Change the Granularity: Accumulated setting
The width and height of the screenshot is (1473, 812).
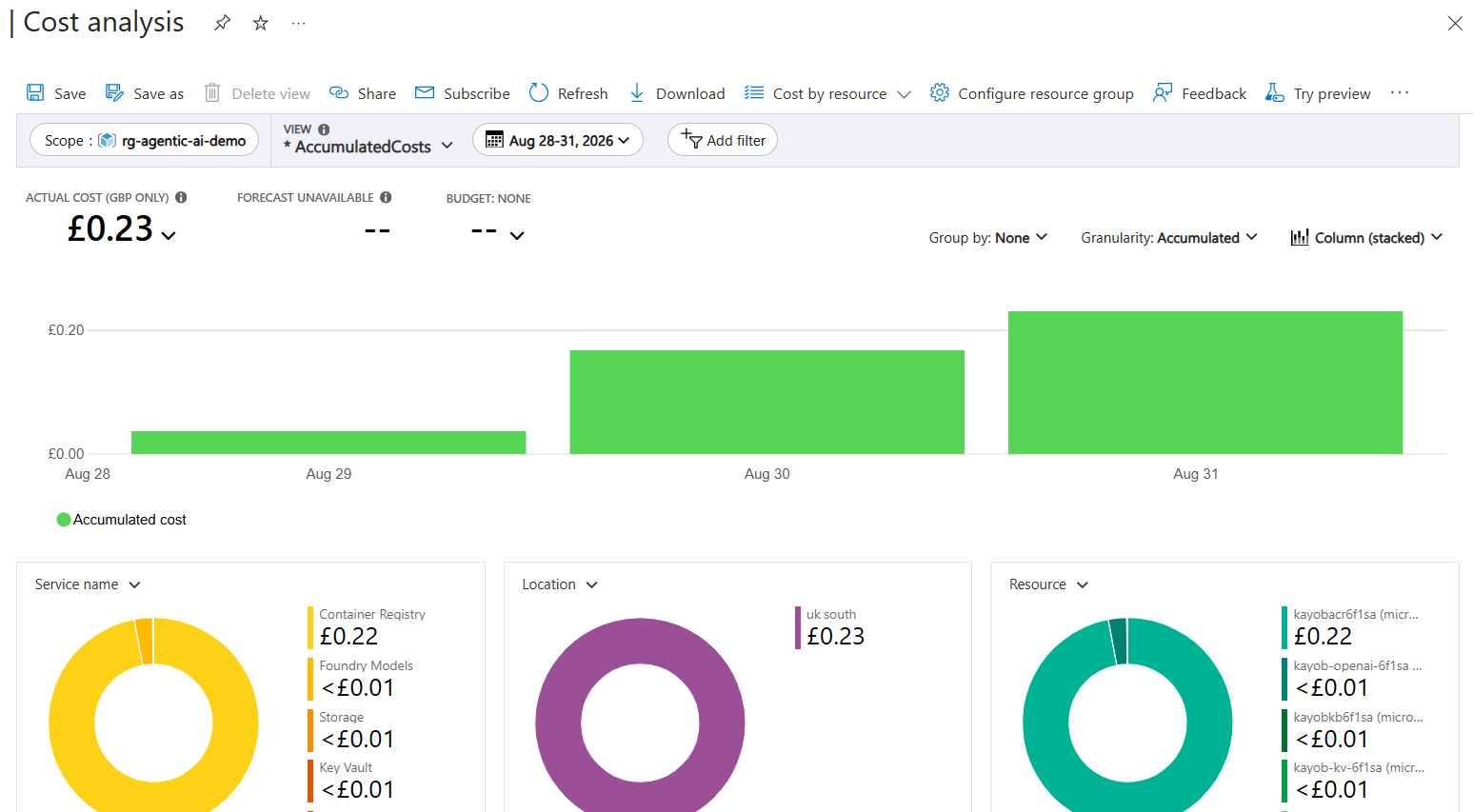click(x=1169, y=237)
